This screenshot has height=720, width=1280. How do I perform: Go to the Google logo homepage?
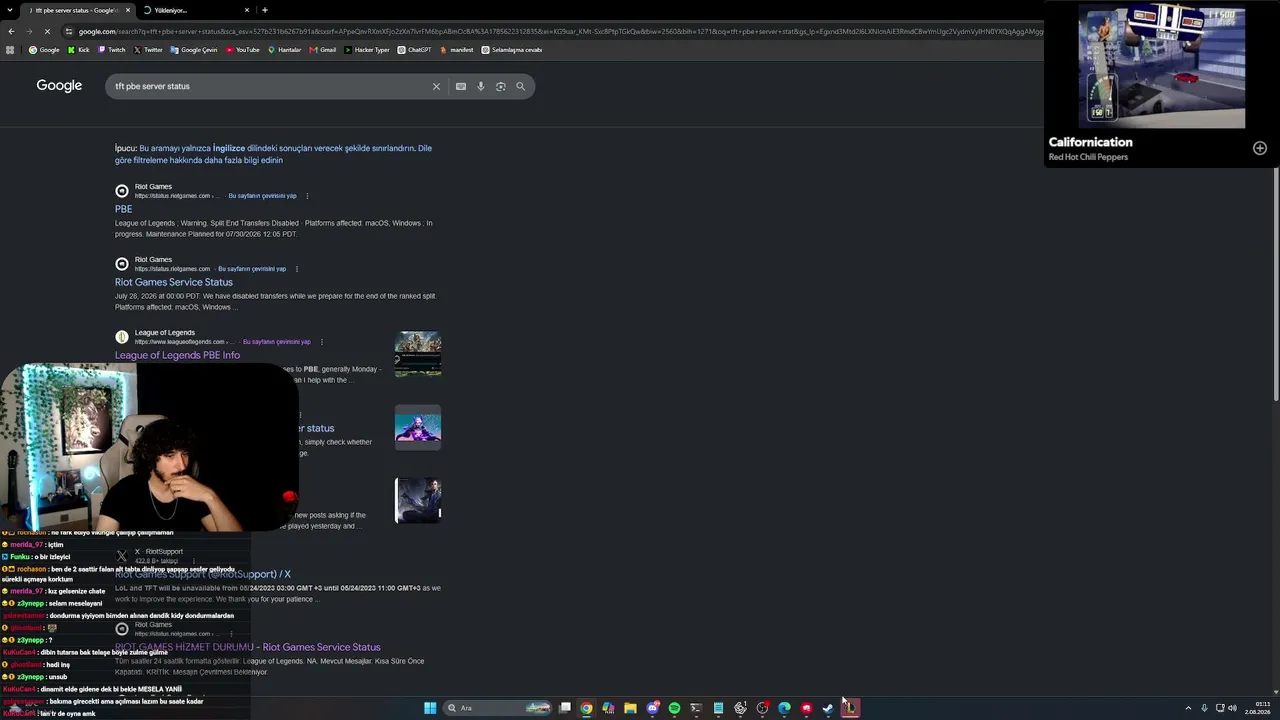(59, 86)
